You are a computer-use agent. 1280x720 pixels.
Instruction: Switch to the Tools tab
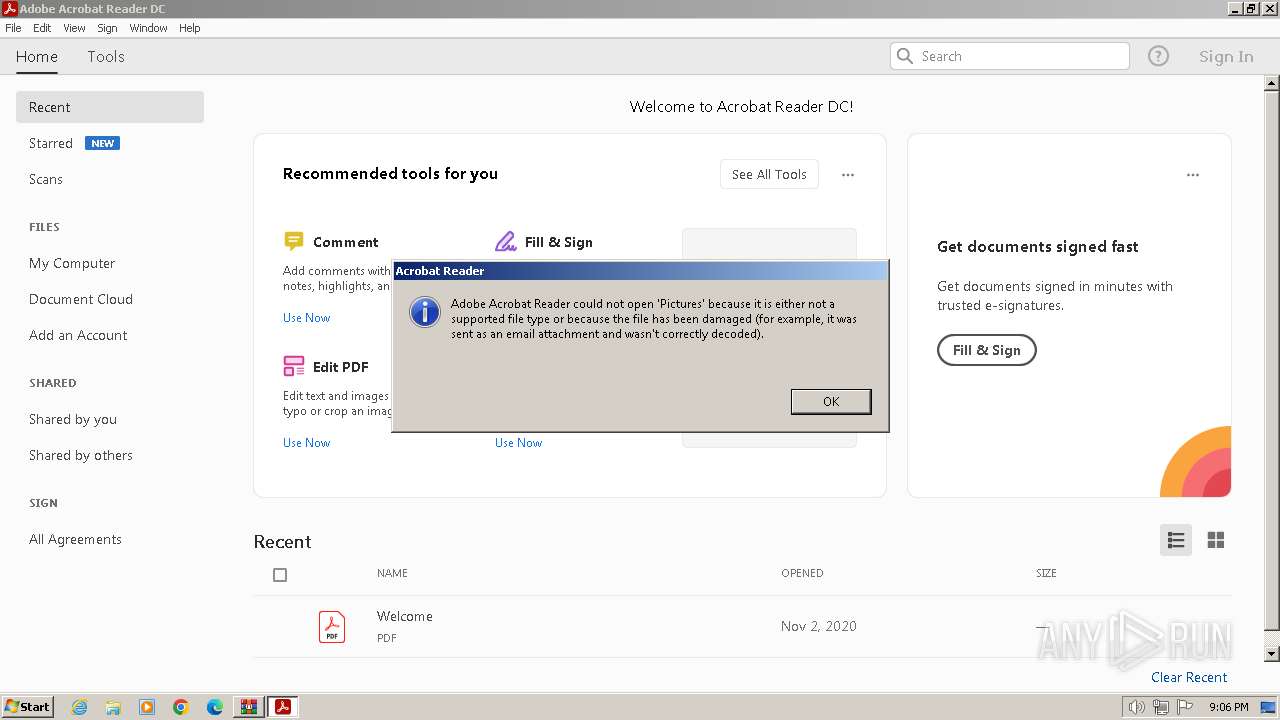106,57
